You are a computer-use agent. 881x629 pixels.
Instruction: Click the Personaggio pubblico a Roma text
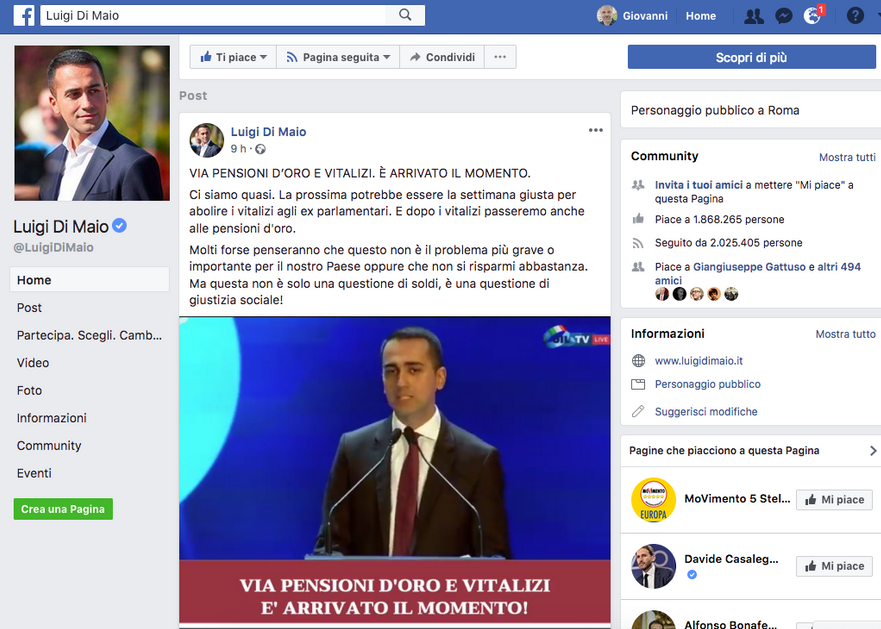tap(715, 110)
